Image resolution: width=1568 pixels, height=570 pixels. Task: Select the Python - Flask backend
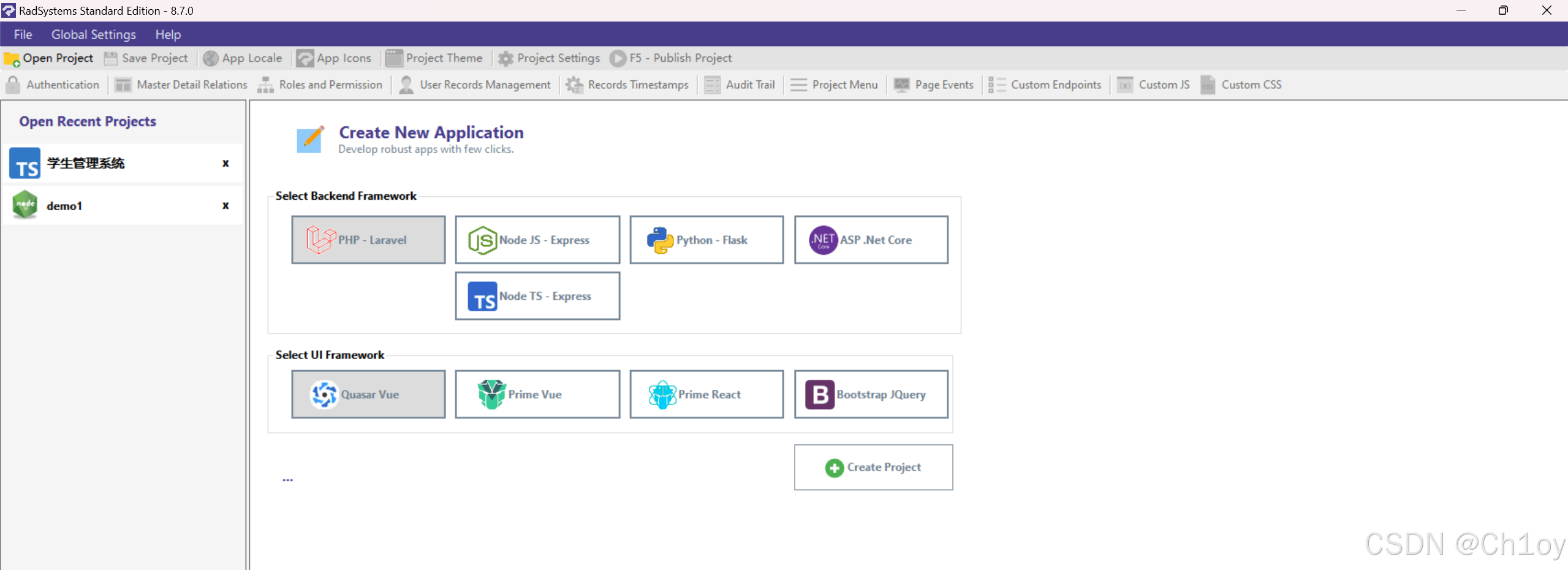(x=706, y=240)
